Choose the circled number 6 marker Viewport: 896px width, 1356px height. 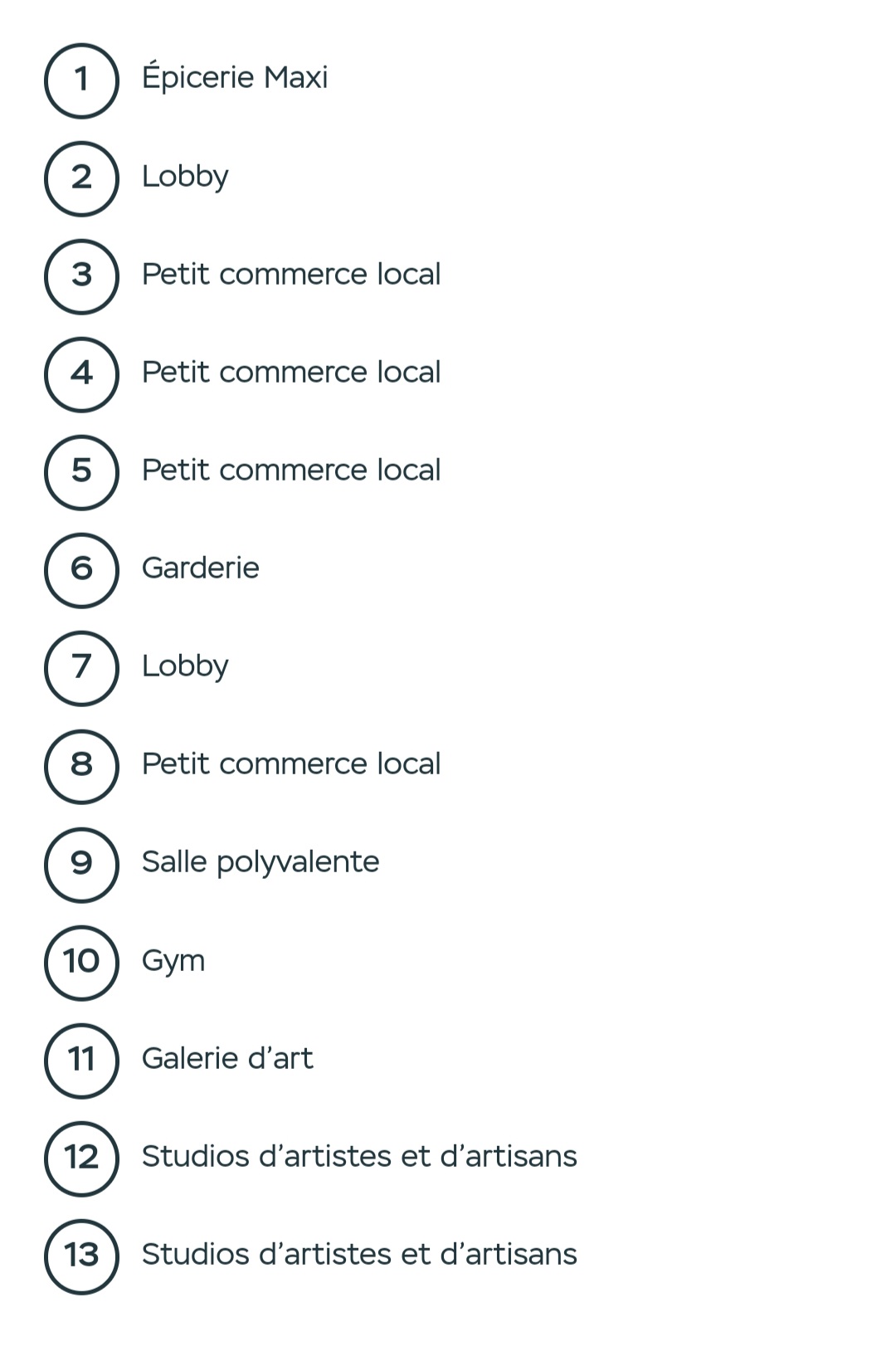(81, 570)
